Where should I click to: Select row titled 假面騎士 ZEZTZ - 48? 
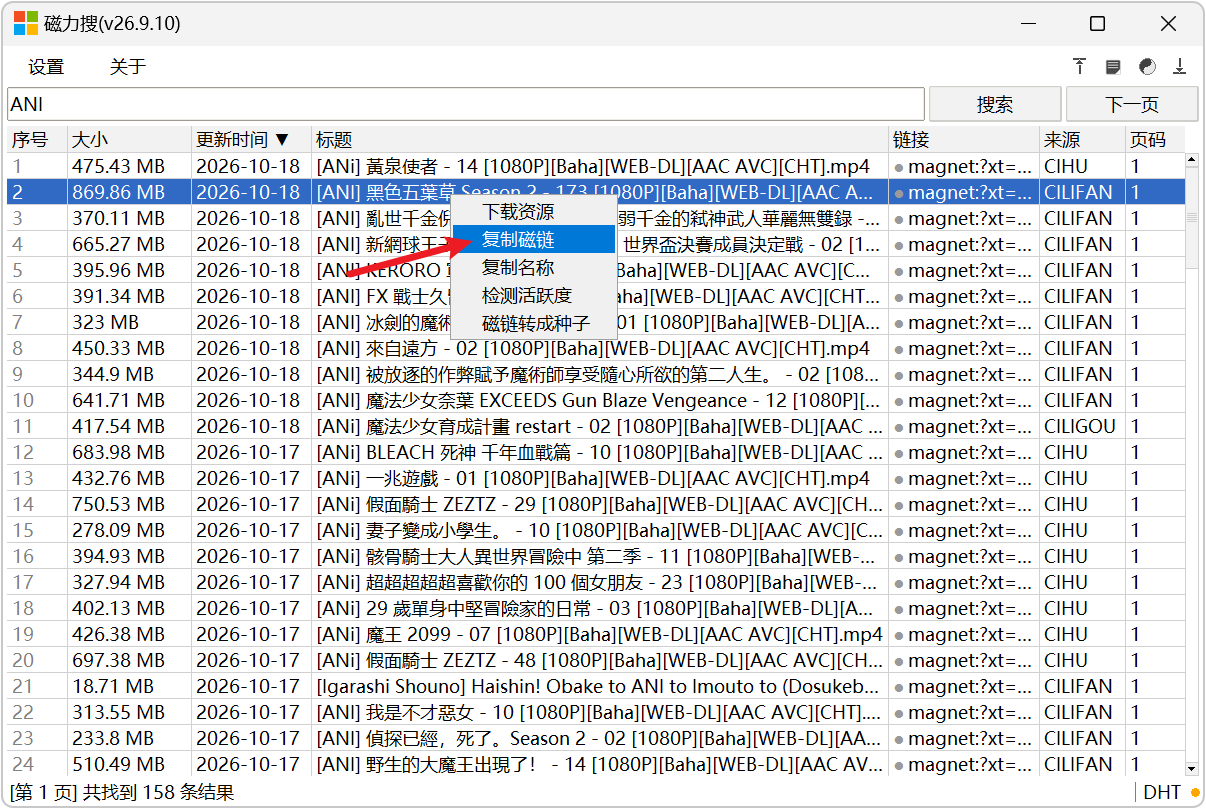595,660
